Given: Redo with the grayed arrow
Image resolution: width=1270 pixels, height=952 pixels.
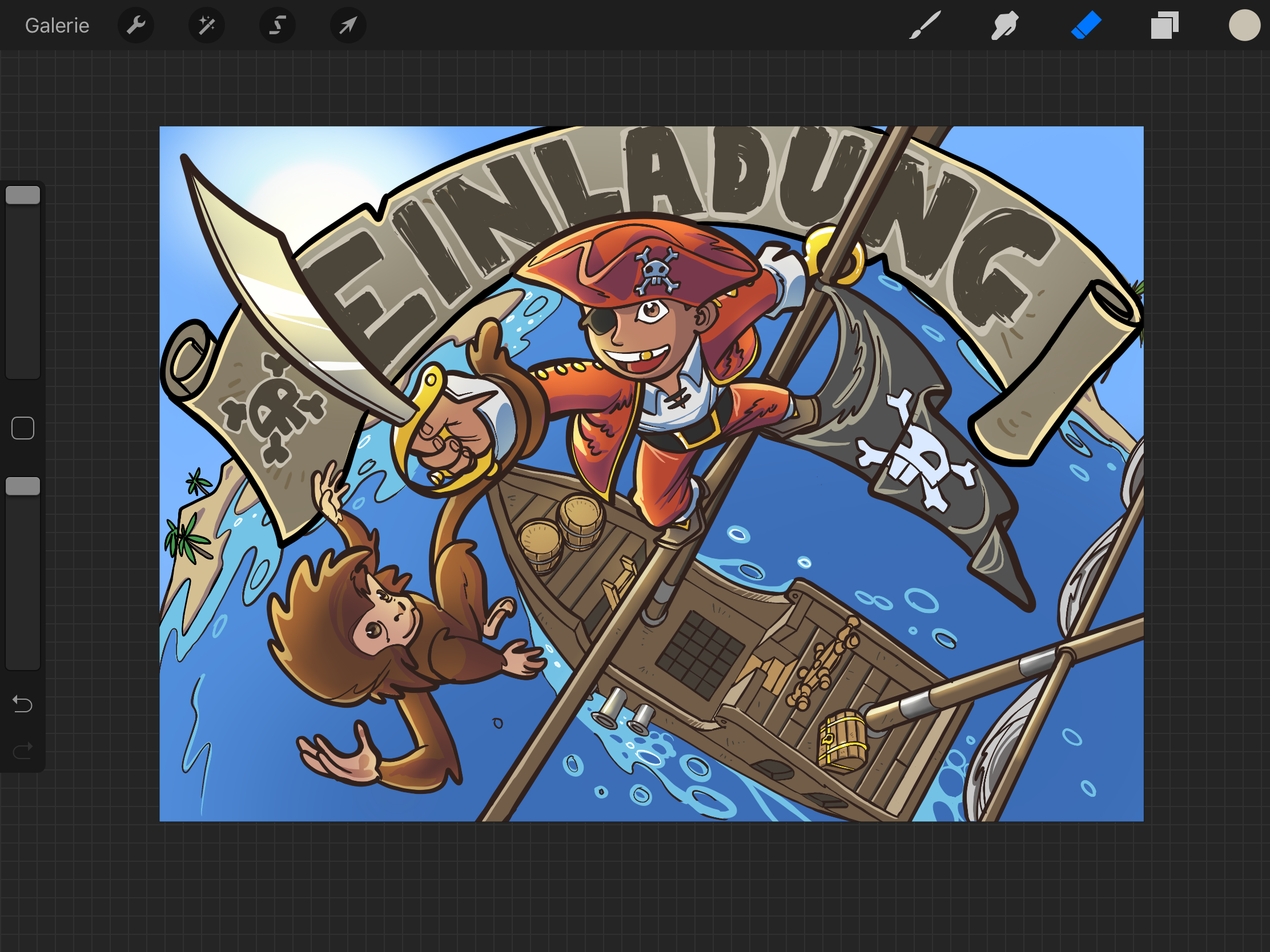Looking at the screenshot, I should tap(23, 750).
